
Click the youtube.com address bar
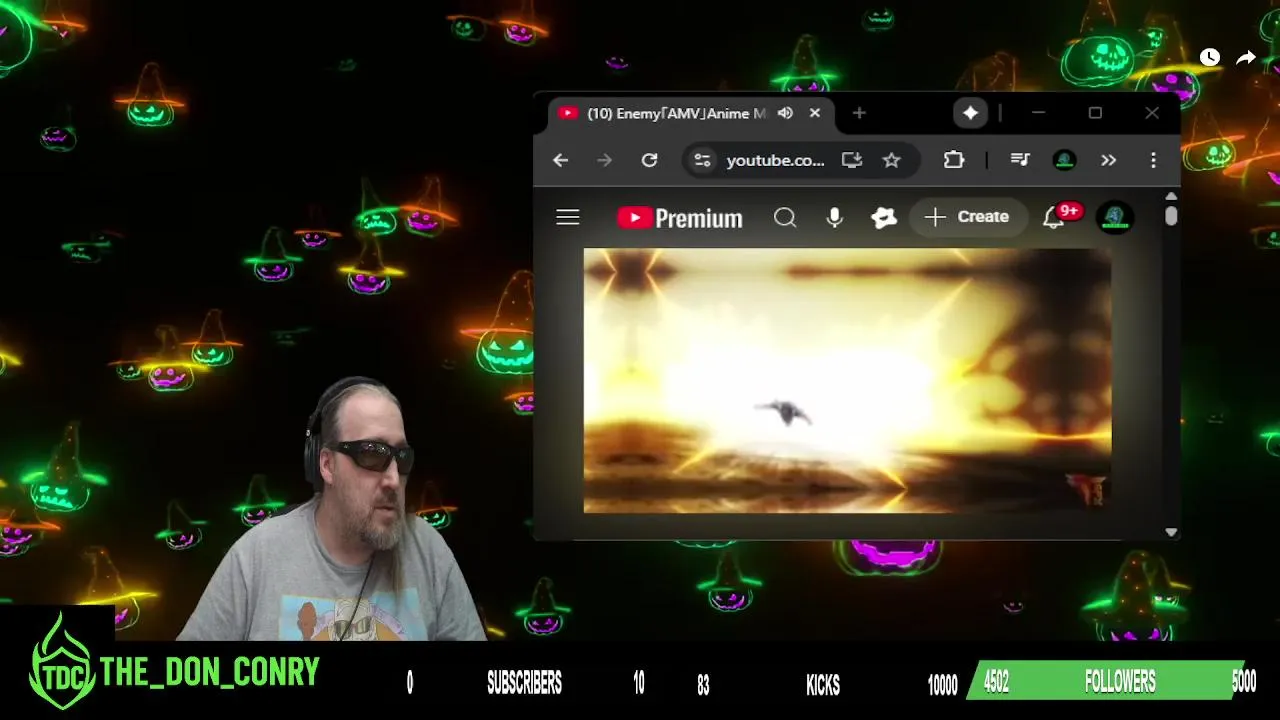click(775, 160)
